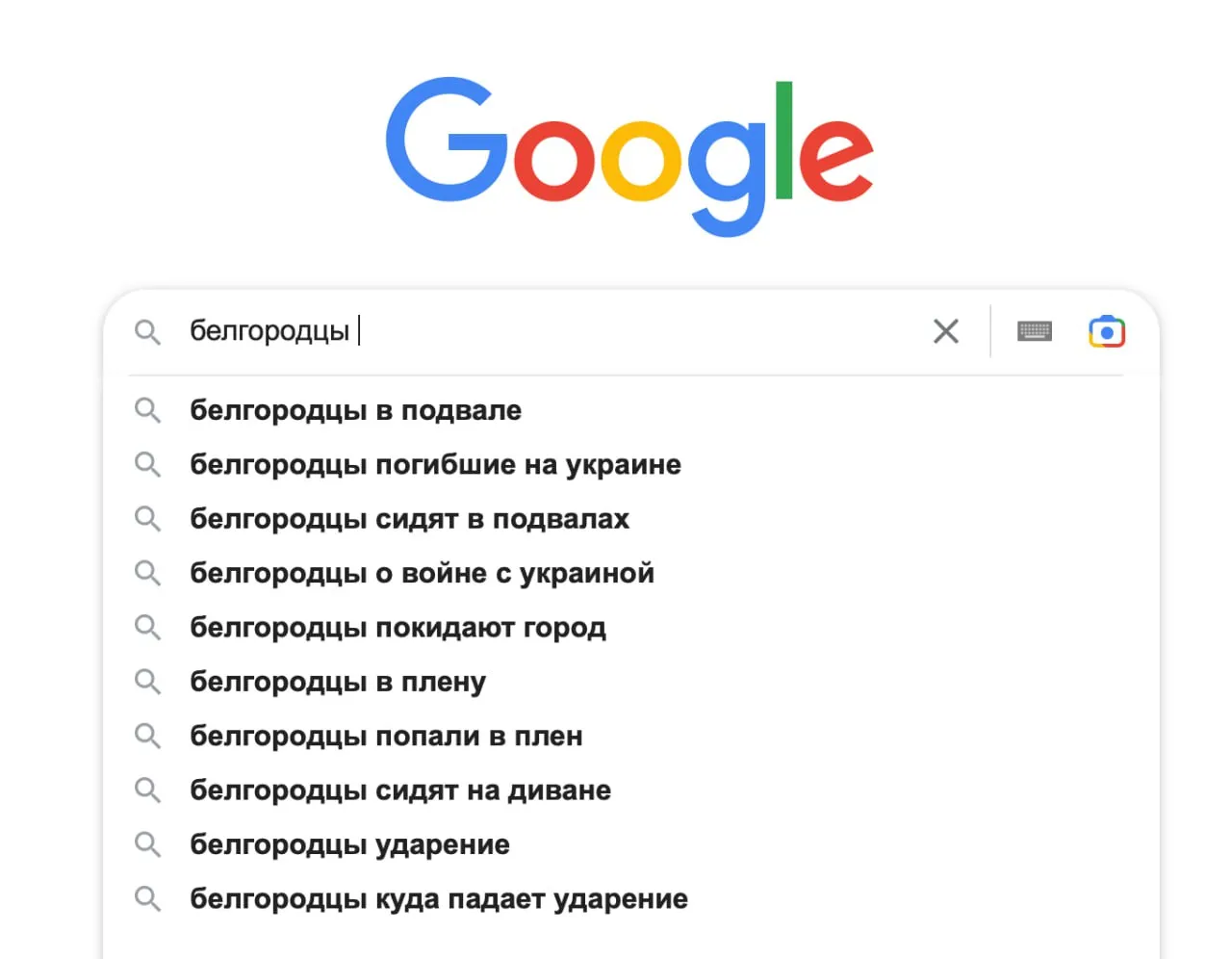
Task: Click the clear search X button
Action: click(946, 331)
